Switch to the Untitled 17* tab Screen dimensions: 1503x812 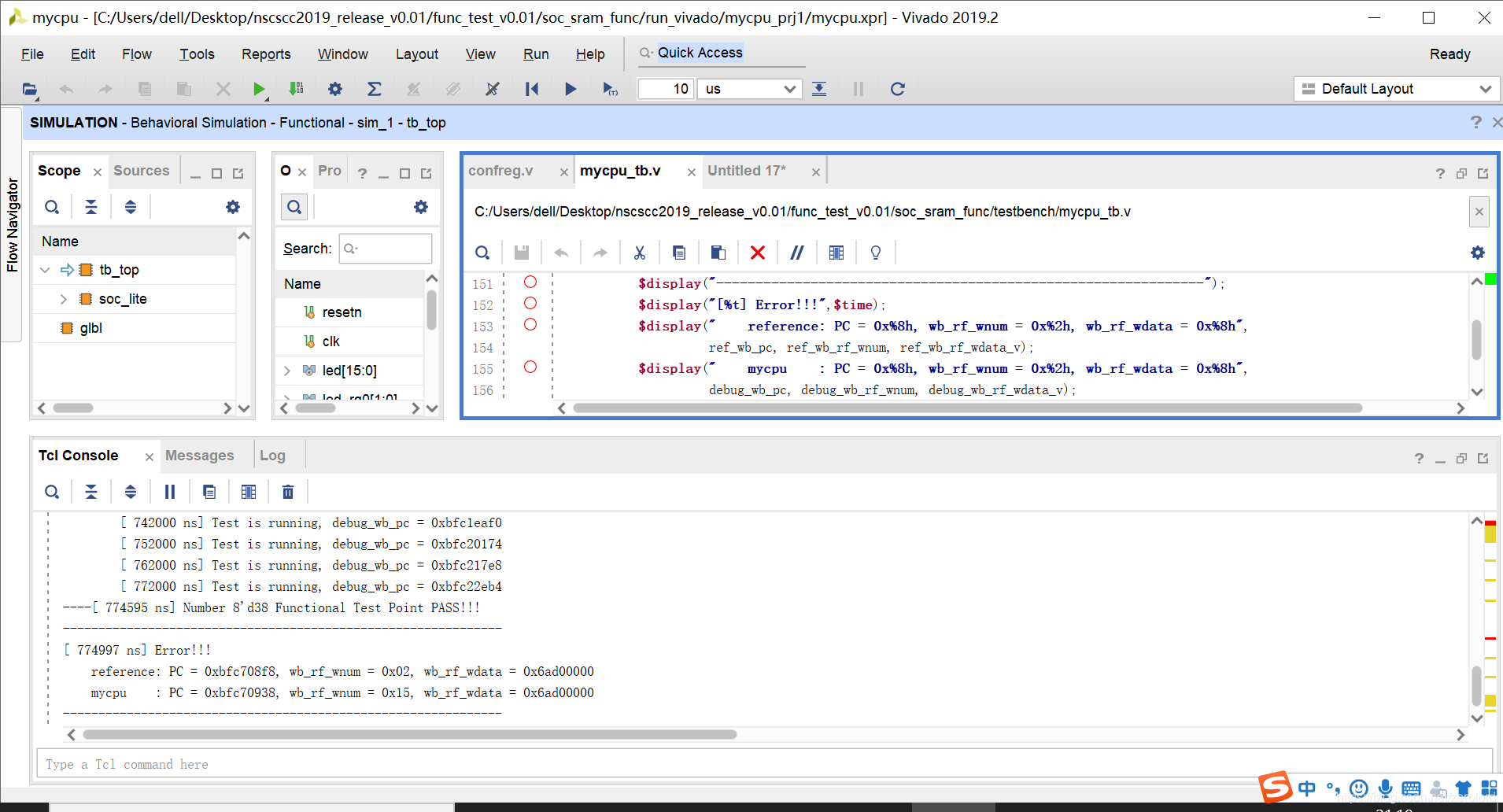pyautogui.click(x=747, y=171)
